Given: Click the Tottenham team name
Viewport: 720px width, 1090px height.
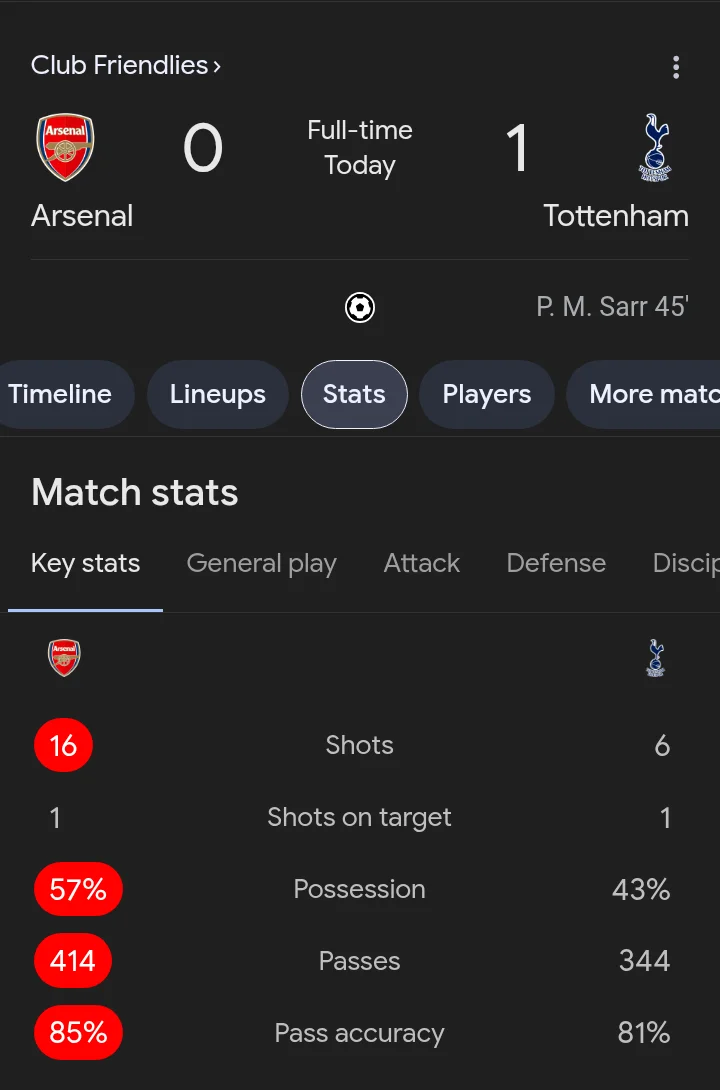Looking at the screenshot, I should [x=616, y=215].
